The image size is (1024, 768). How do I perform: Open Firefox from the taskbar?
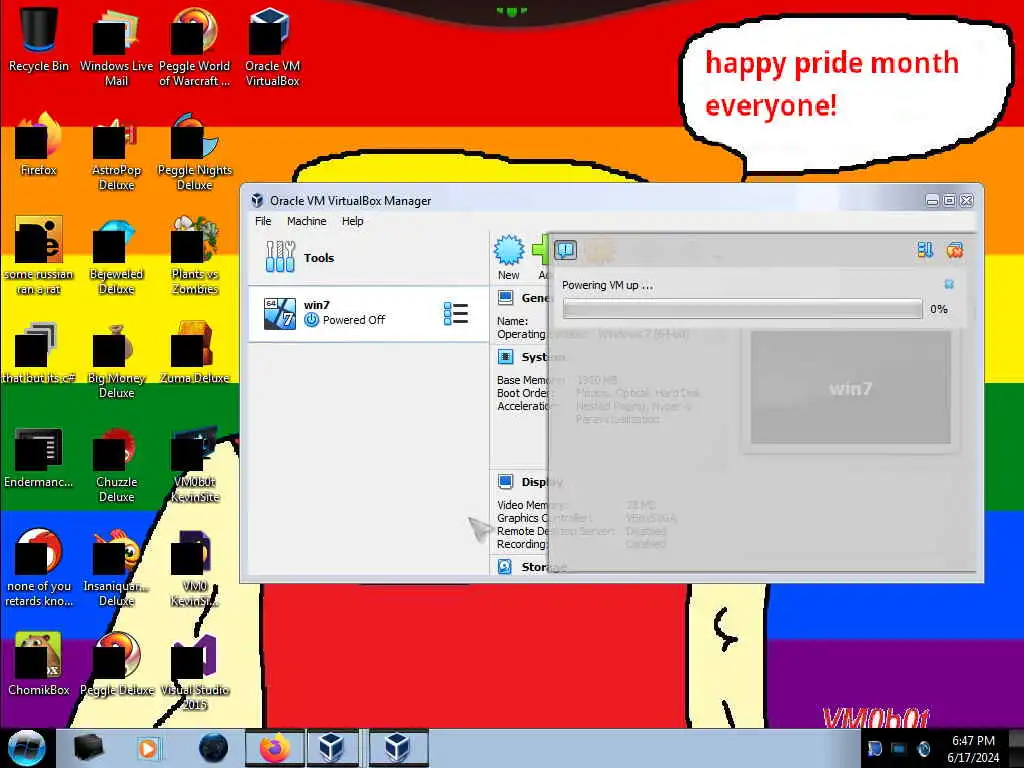point(274,748)
